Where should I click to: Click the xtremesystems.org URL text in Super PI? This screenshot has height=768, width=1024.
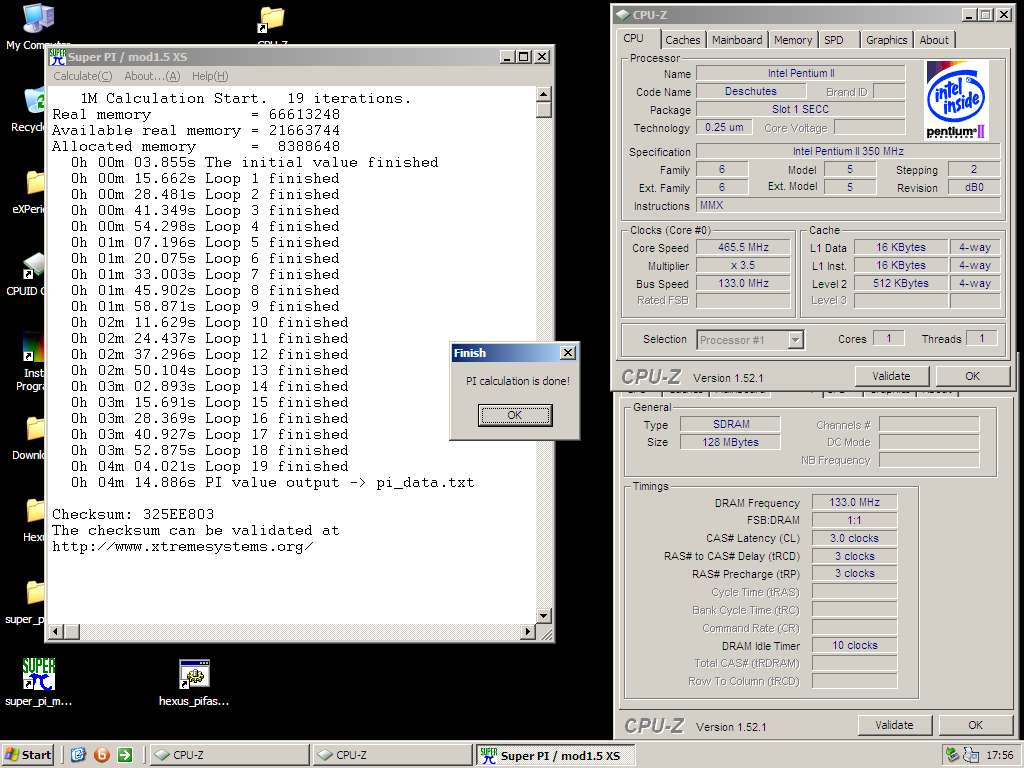[x=183, y=547]
